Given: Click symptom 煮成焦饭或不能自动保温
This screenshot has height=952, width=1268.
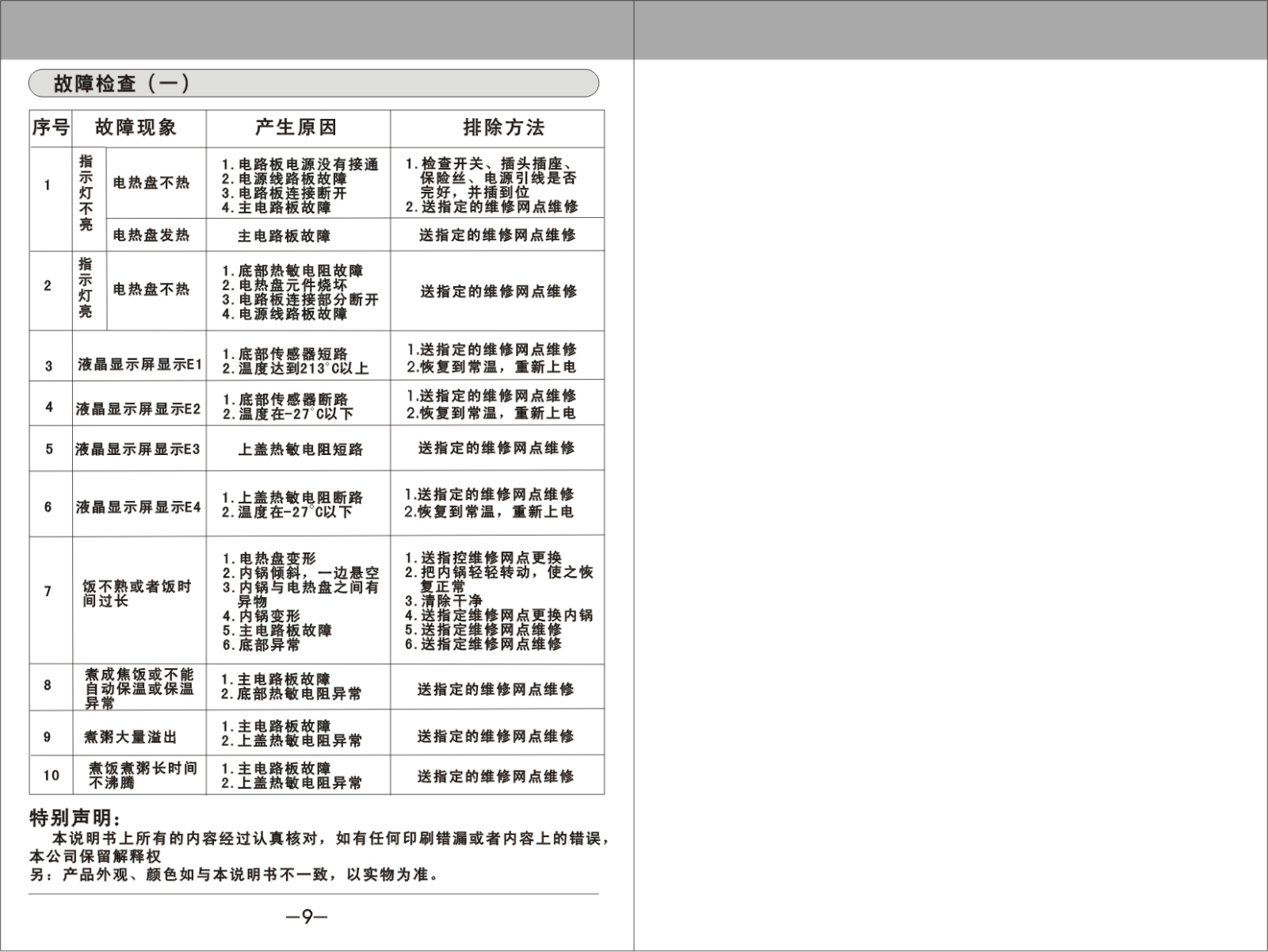Looking at the screenshot, I should coord(139,688).
